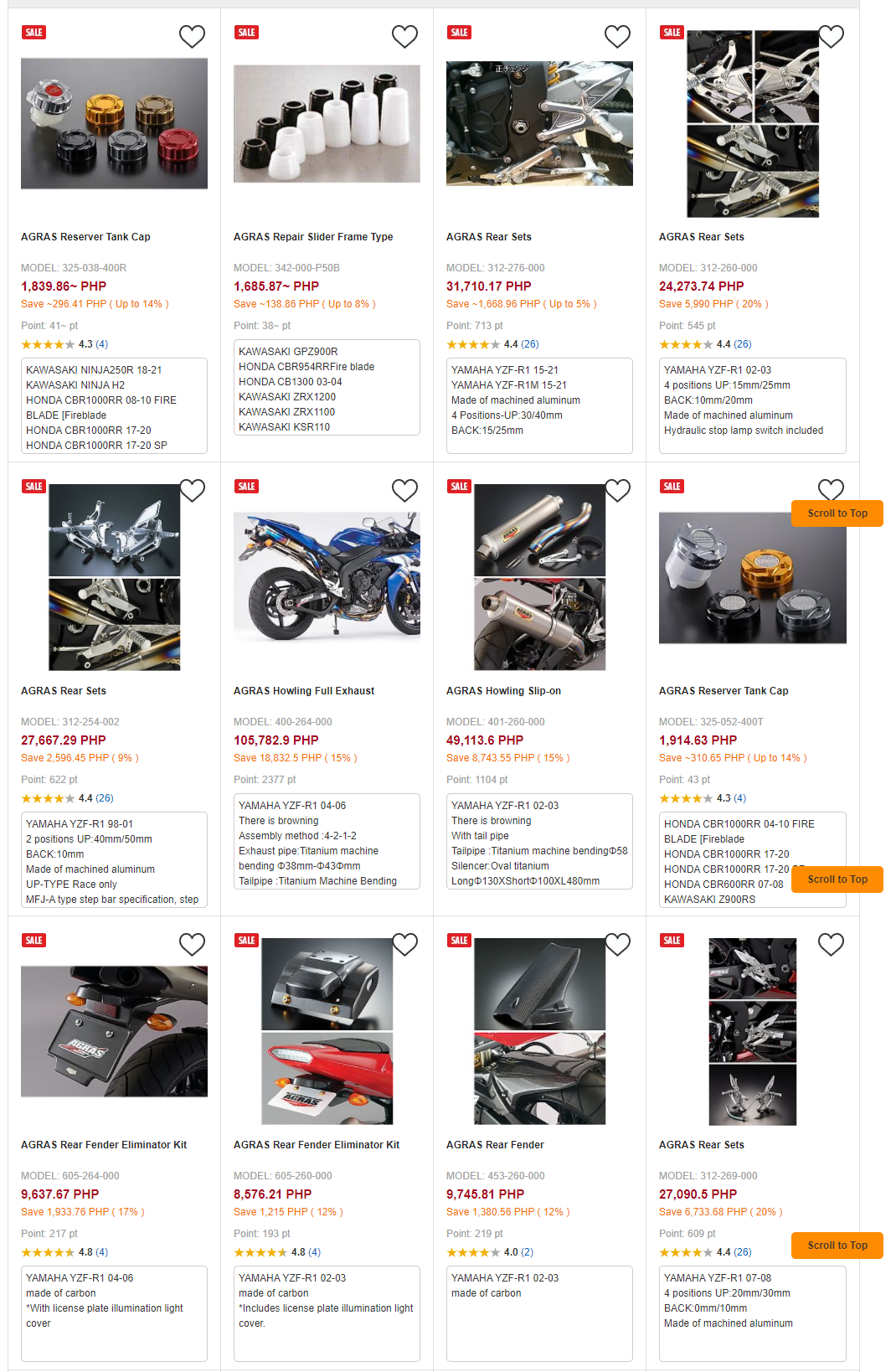Open AGRAS Howling Full Exhaust product title
The image size is (896, 1372).
pos(304,691)
